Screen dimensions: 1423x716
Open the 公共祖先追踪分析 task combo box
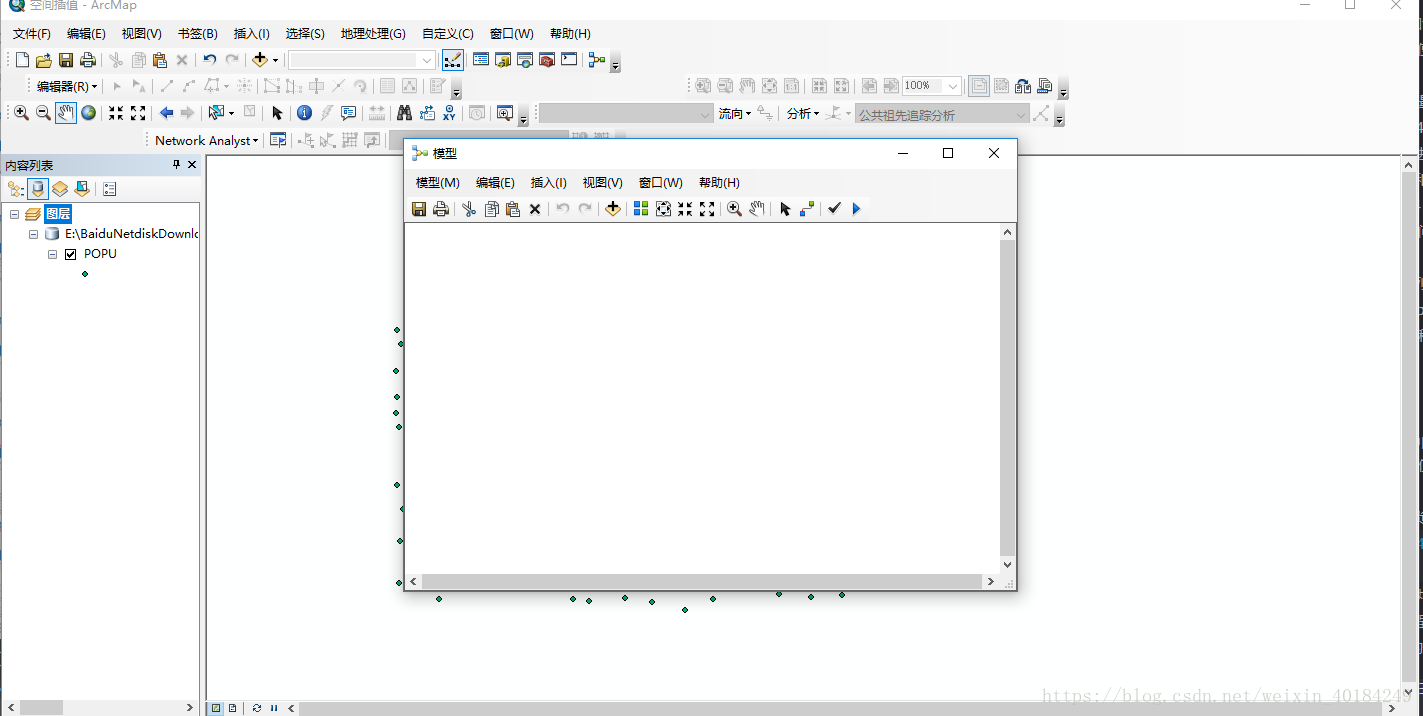(942, 114)
